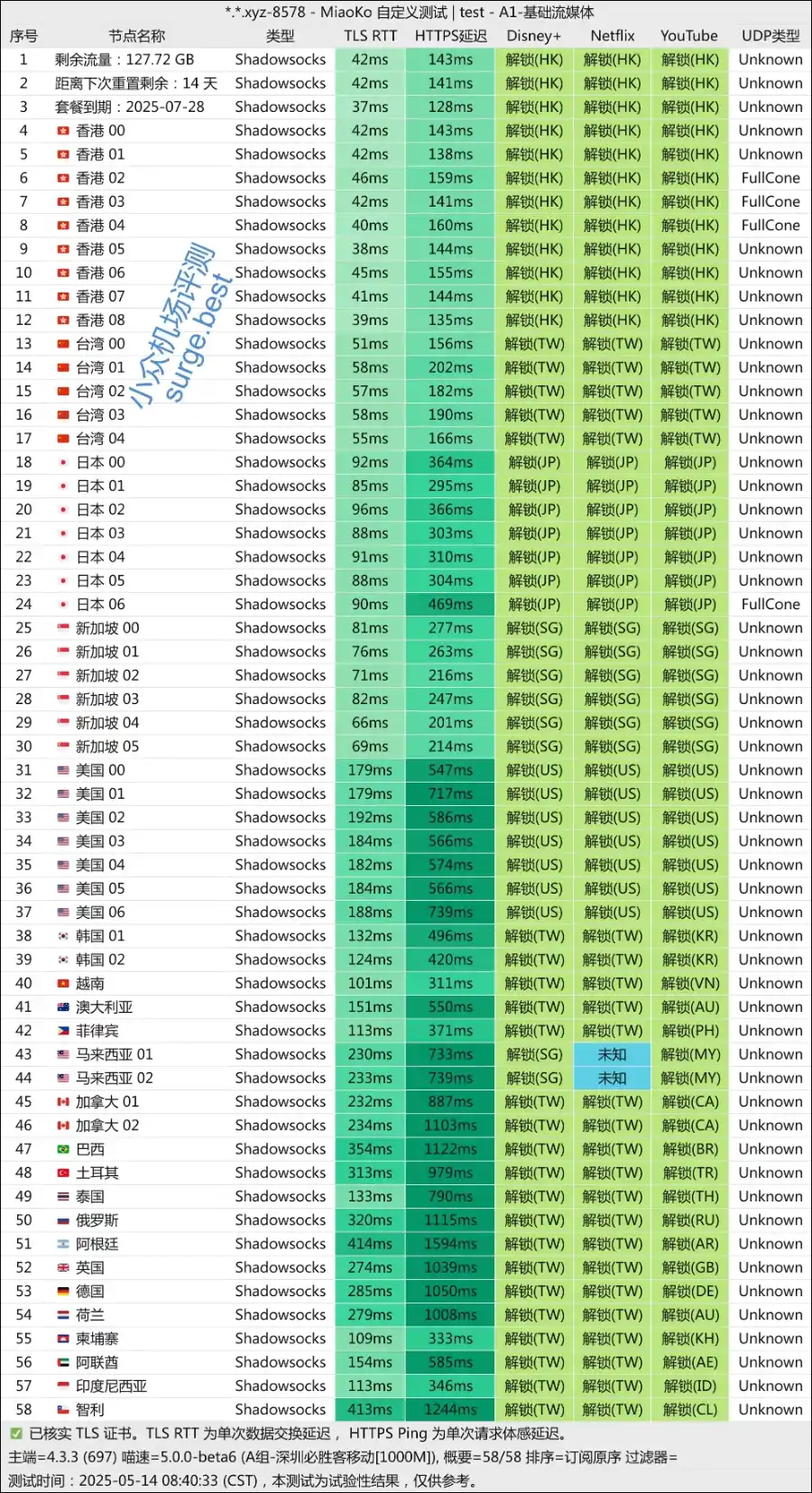812x1493 pixels.
Task: Click the 1244ms HTTPS latency cell
Action: click(450, 1410)
